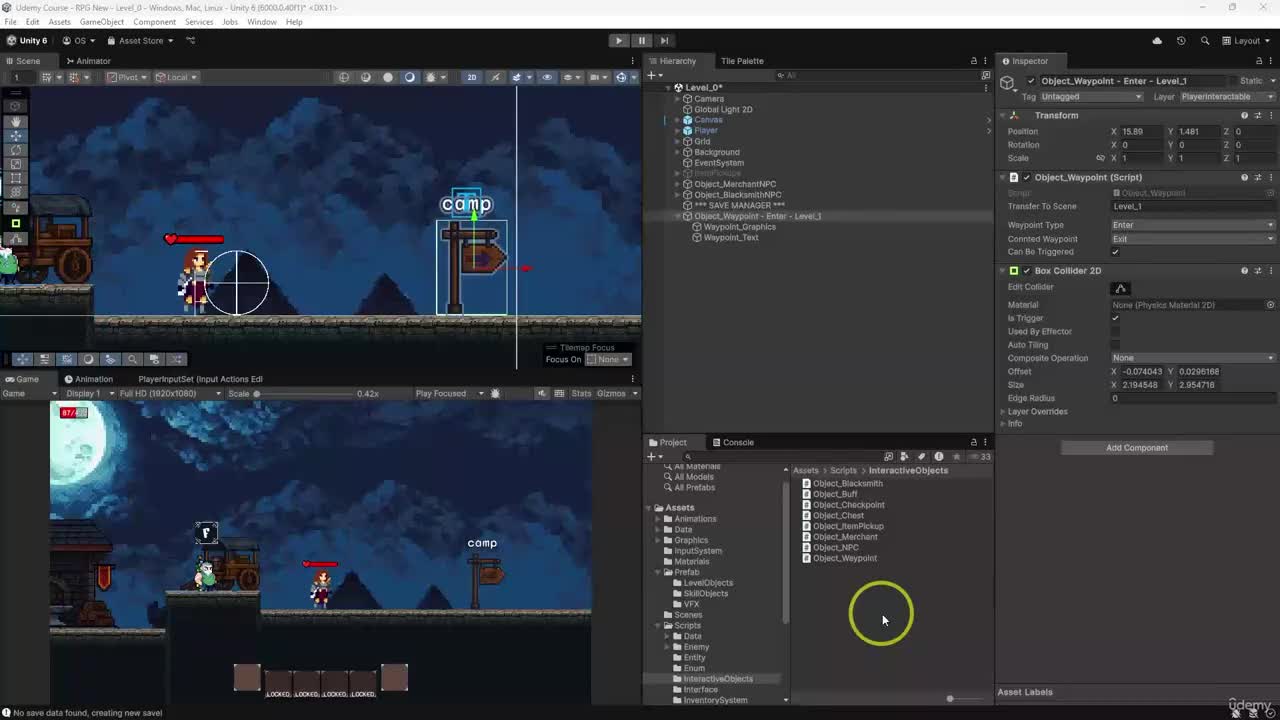Toggle Object_Waypoint script enabled checkbox
The height and width of the screenshot is (720, 1280).
[x=1026, y=177]
